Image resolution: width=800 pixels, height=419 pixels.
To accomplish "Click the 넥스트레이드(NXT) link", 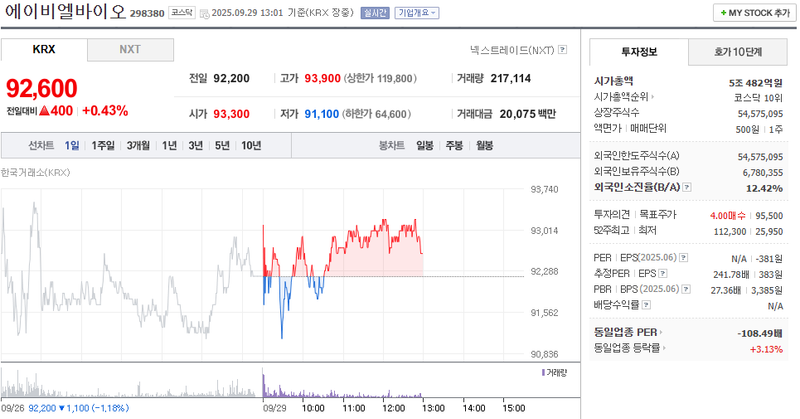I will pyautogui.click(x=512, y=50).
